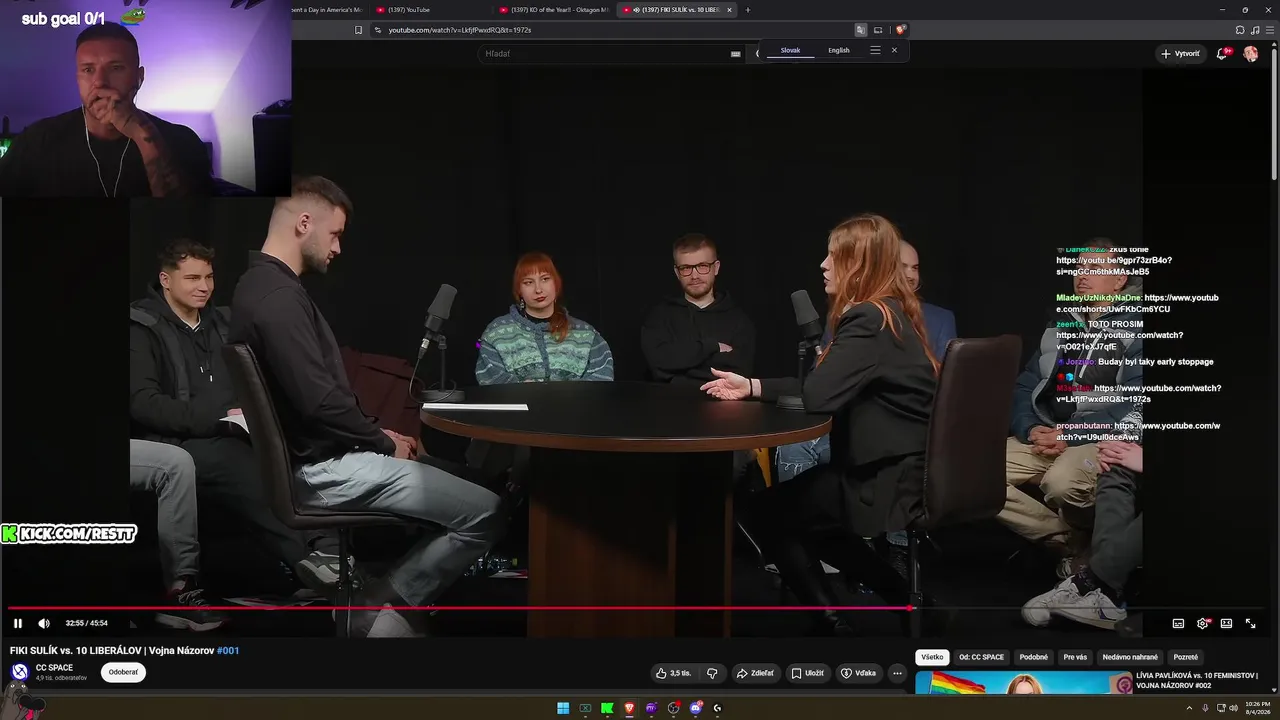Select English in the translate popup
The height and width of the screenshot is (720, 1280).
pyautogui.click(x=839, y=50)
